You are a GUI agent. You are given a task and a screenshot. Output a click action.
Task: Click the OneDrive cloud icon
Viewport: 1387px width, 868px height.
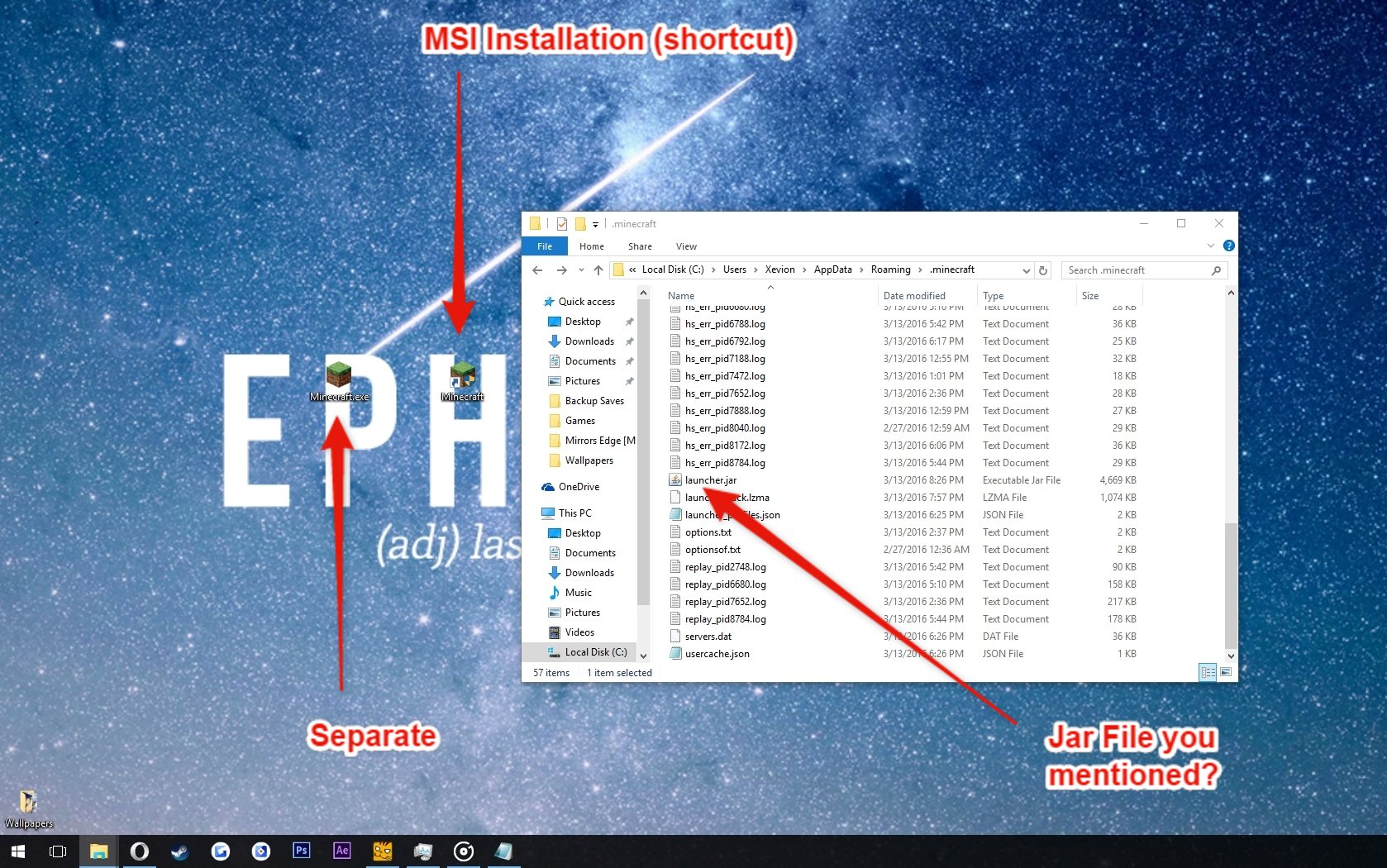pos(547,487)
